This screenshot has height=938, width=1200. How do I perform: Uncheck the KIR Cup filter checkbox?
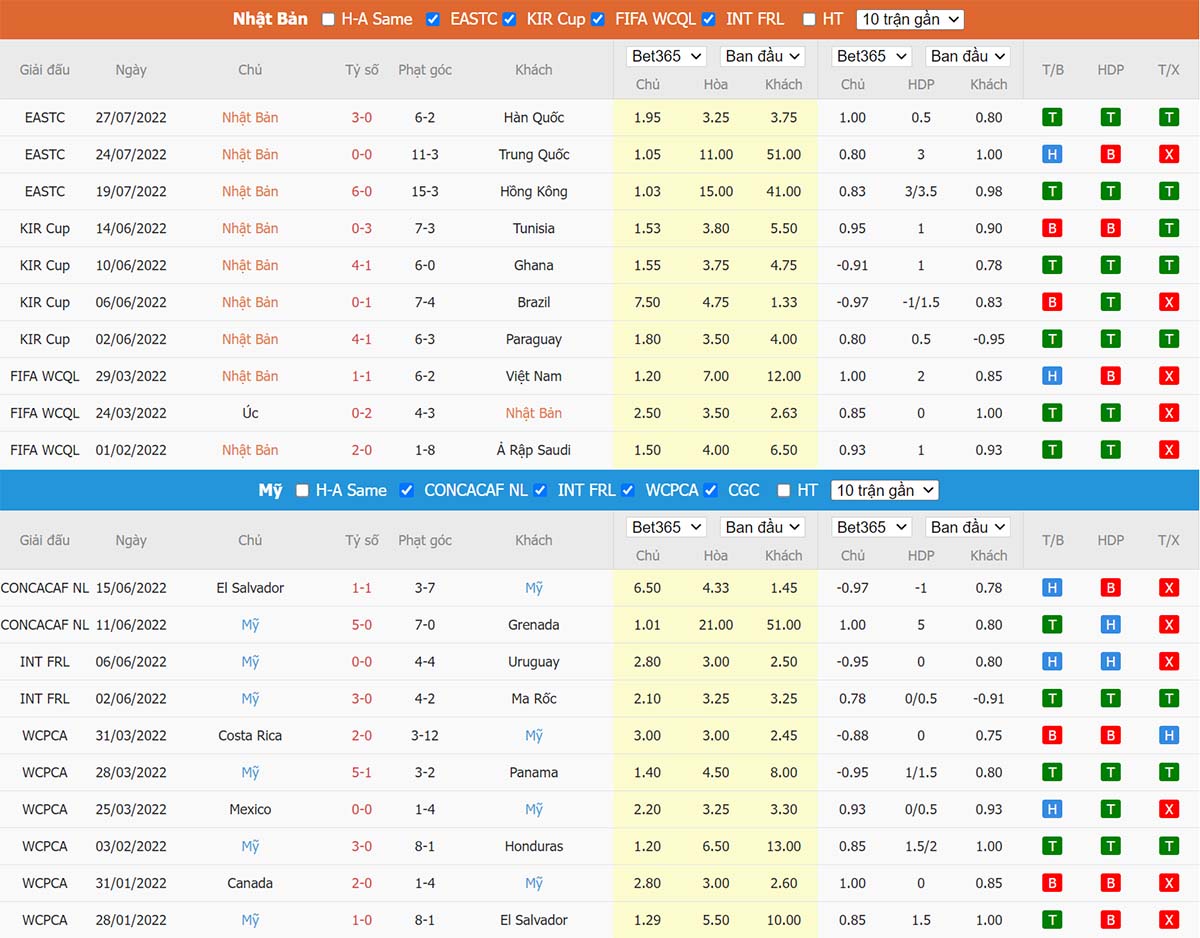click(510, 19)
